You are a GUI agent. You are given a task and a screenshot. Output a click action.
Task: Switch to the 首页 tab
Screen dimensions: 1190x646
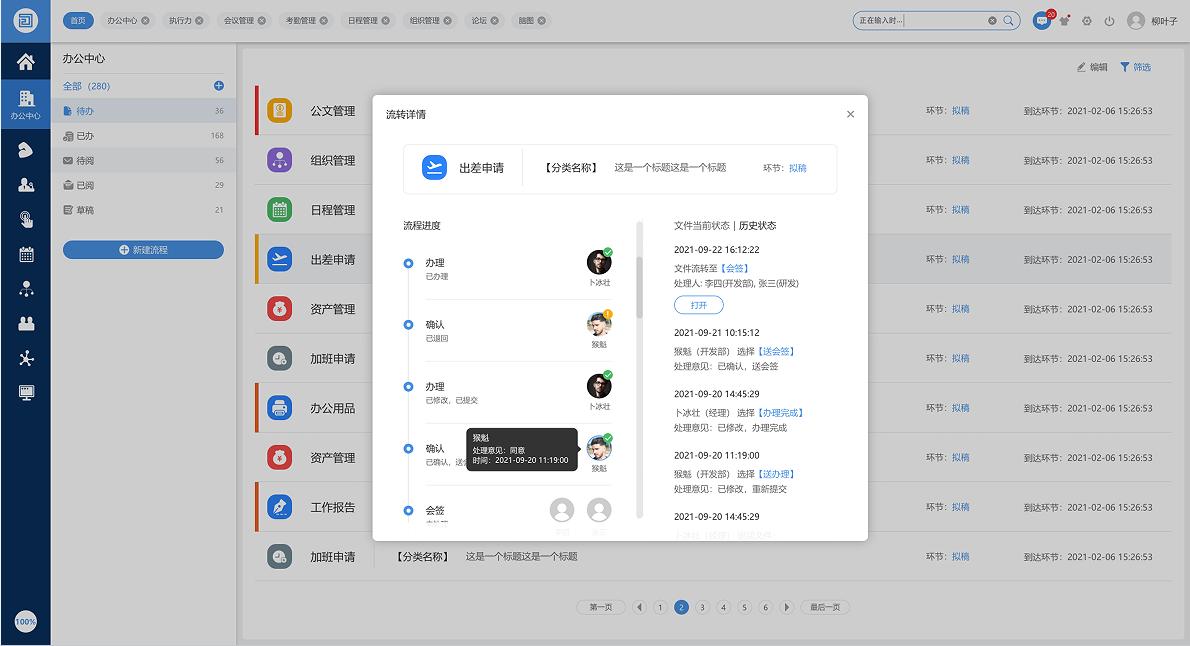77,19
